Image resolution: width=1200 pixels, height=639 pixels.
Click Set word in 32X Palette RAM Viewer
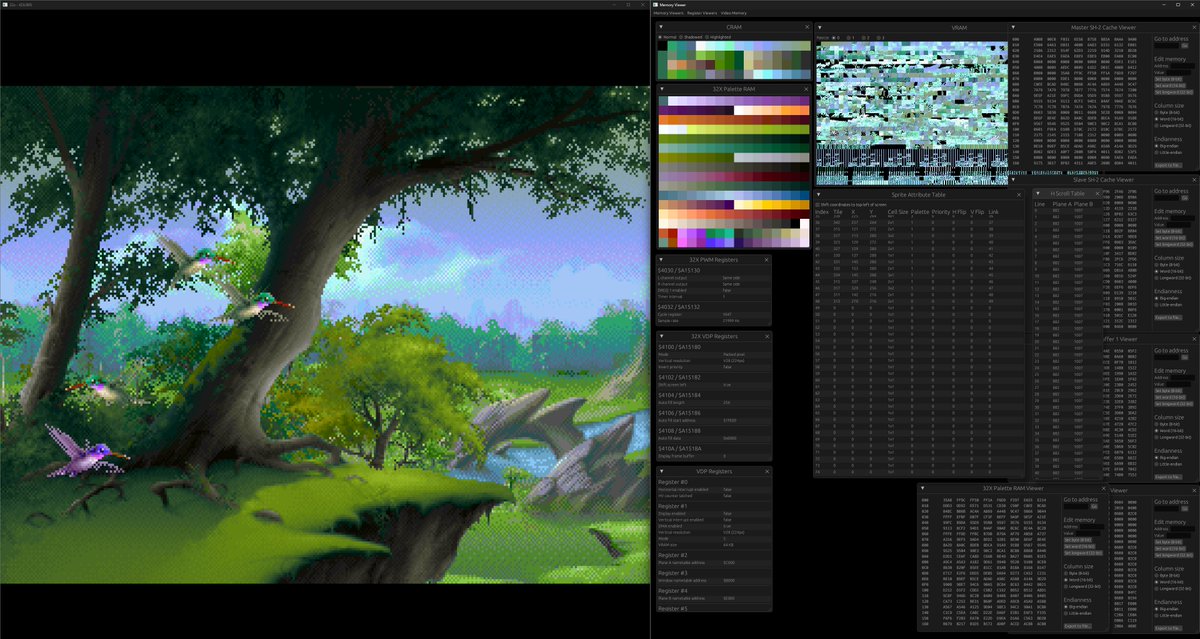point(1079,546)
